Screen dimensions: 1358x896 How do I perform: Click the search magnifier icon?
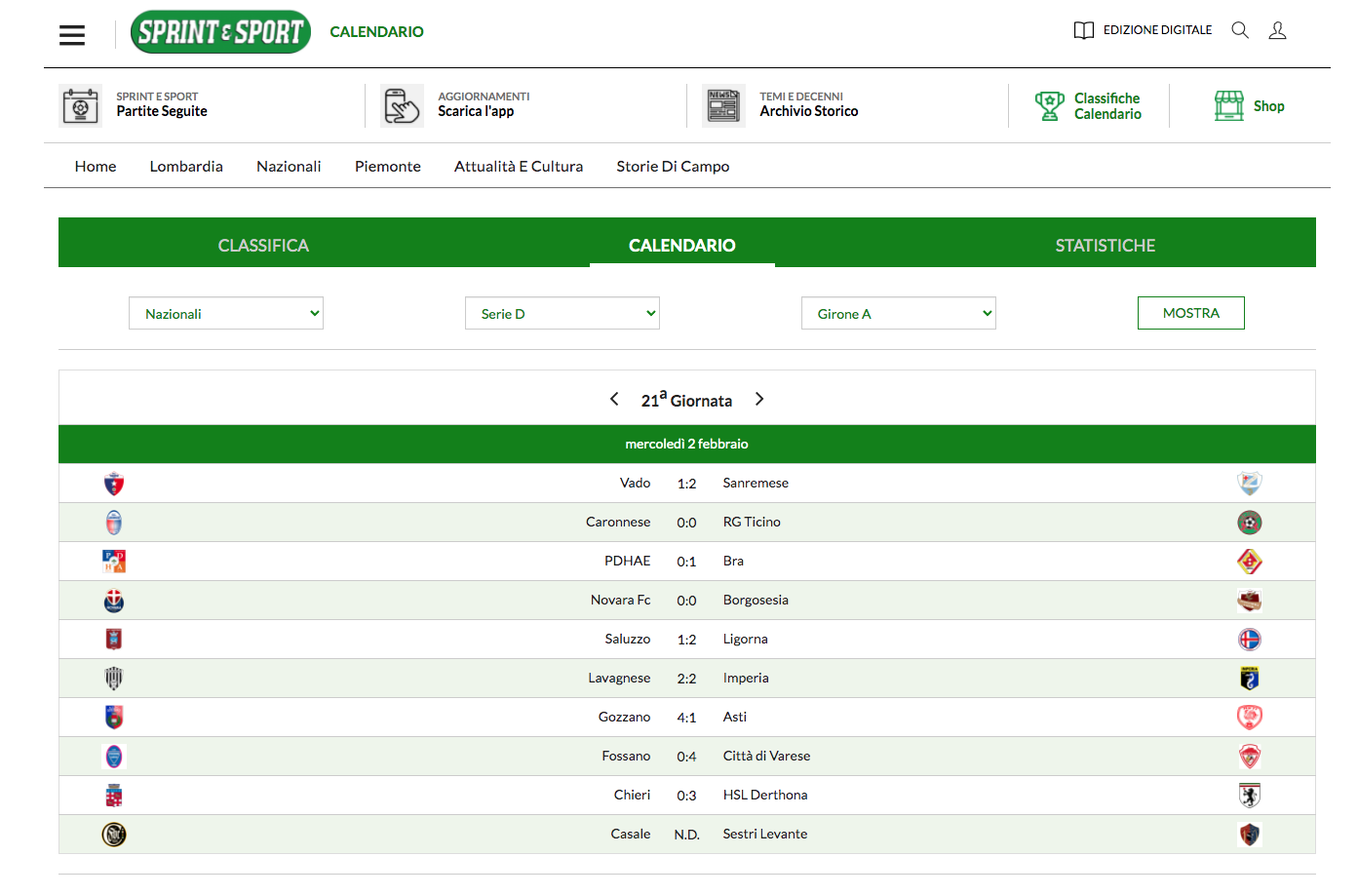click(1239, 30)
